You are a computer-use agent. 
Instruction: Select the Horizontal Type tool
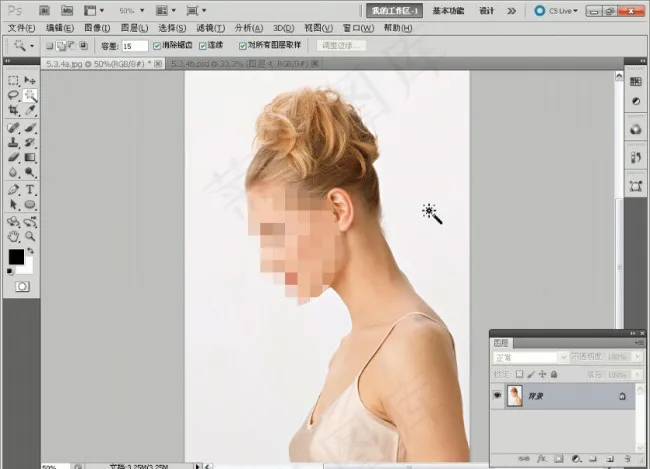pyautogui.click(x=30, y=189)
